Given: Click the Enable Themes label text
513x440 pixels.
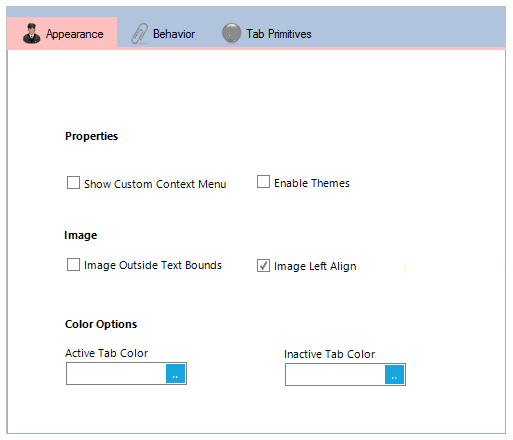Looking at the screenshot, I should pos(312,183).
